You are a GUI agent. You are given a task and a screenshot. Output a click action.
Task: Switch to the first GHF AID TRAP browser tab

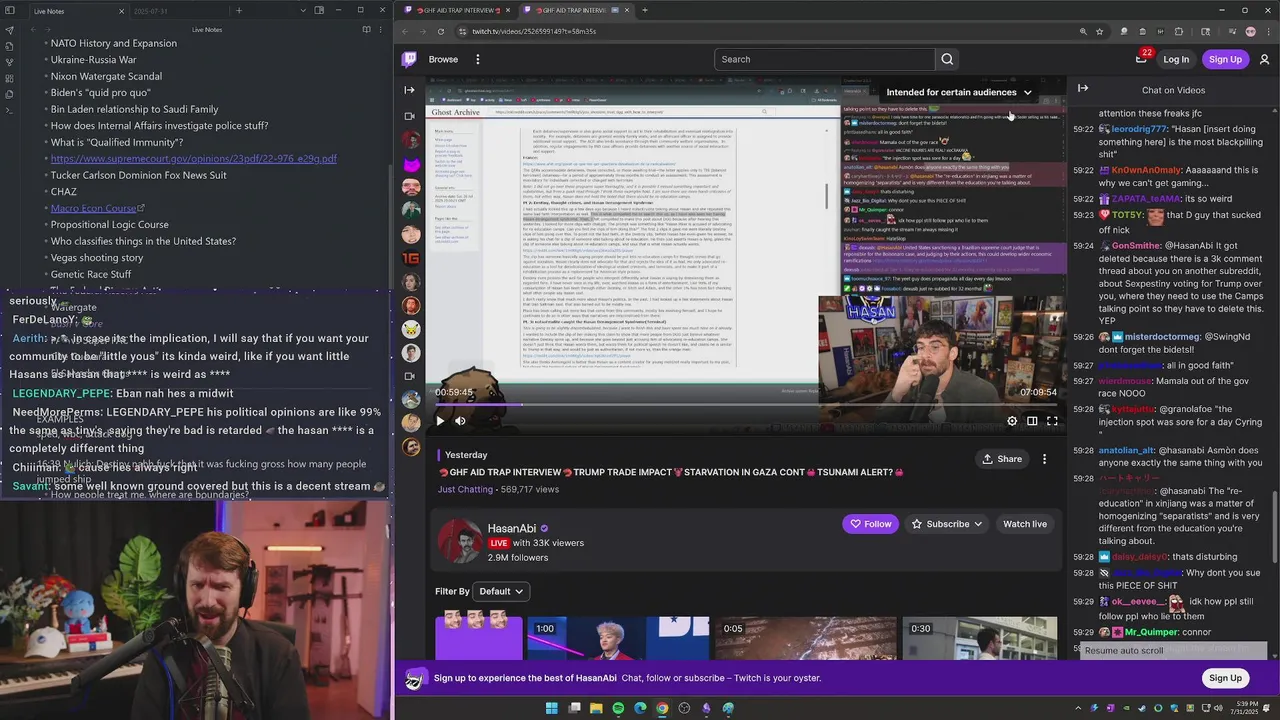point(456,10)
